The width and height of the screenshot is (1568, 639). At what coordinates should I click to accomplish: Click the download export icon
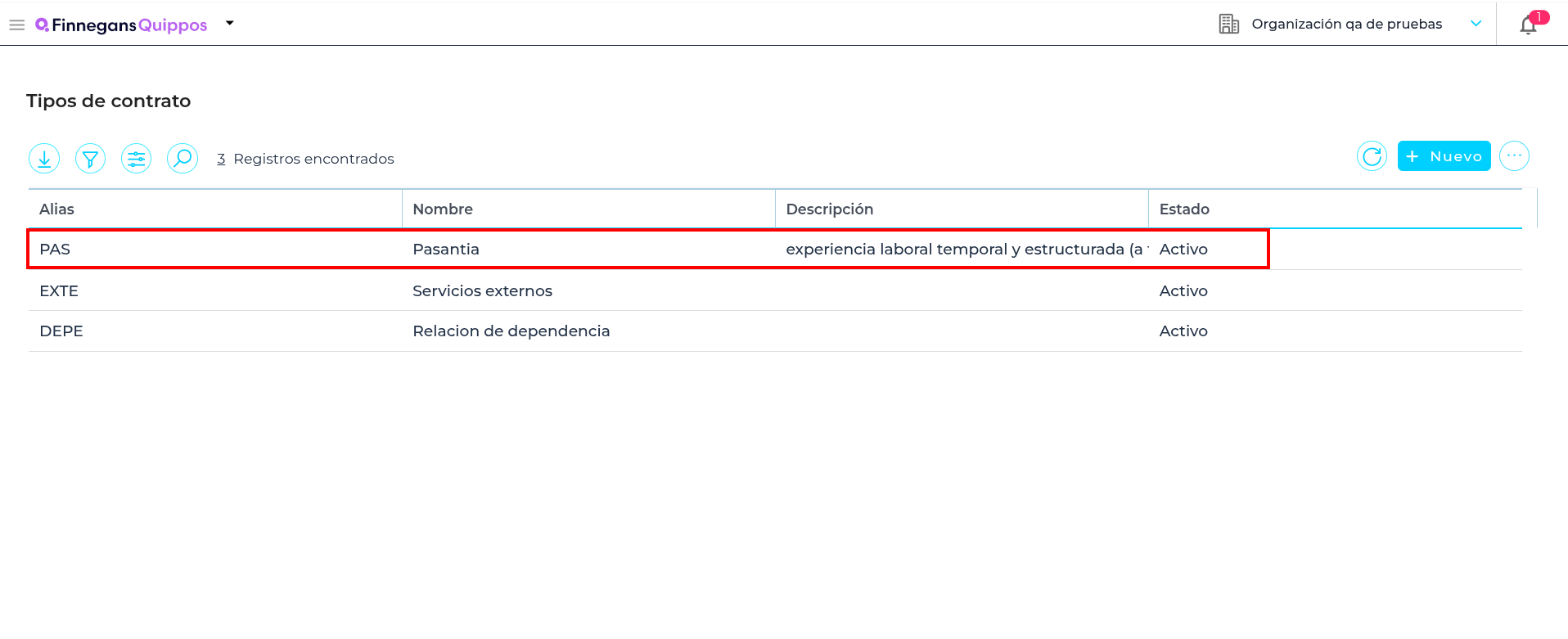point(44,158)
